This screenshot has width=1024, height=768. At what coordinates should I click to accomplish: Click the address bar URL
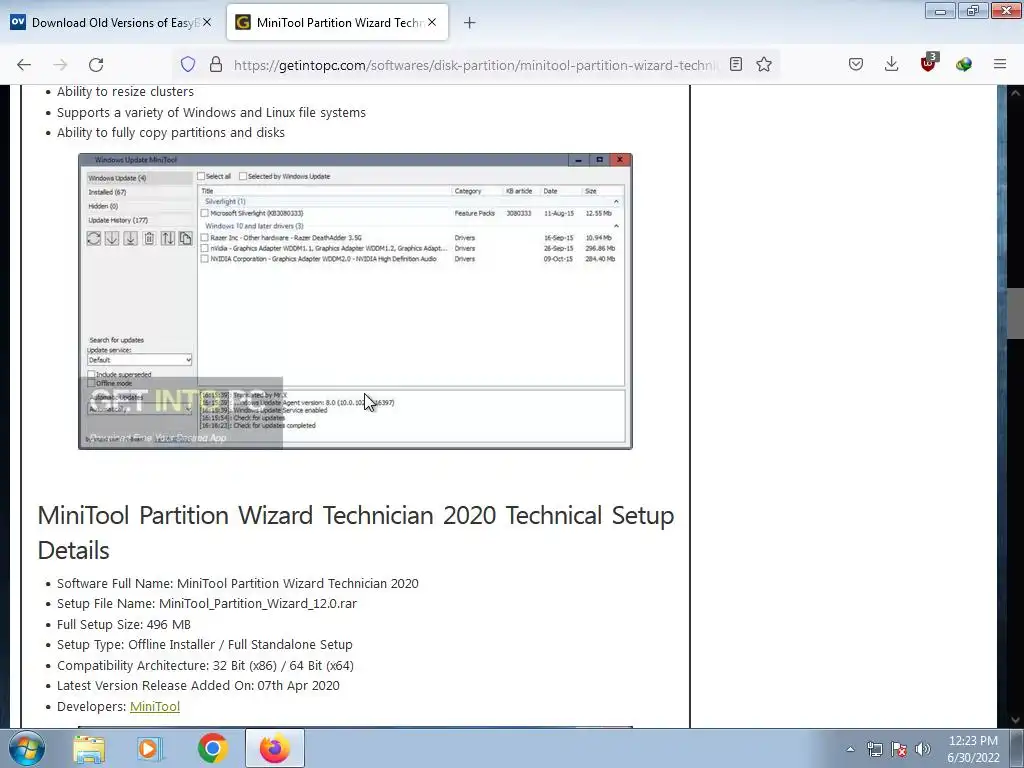(475, 65)
